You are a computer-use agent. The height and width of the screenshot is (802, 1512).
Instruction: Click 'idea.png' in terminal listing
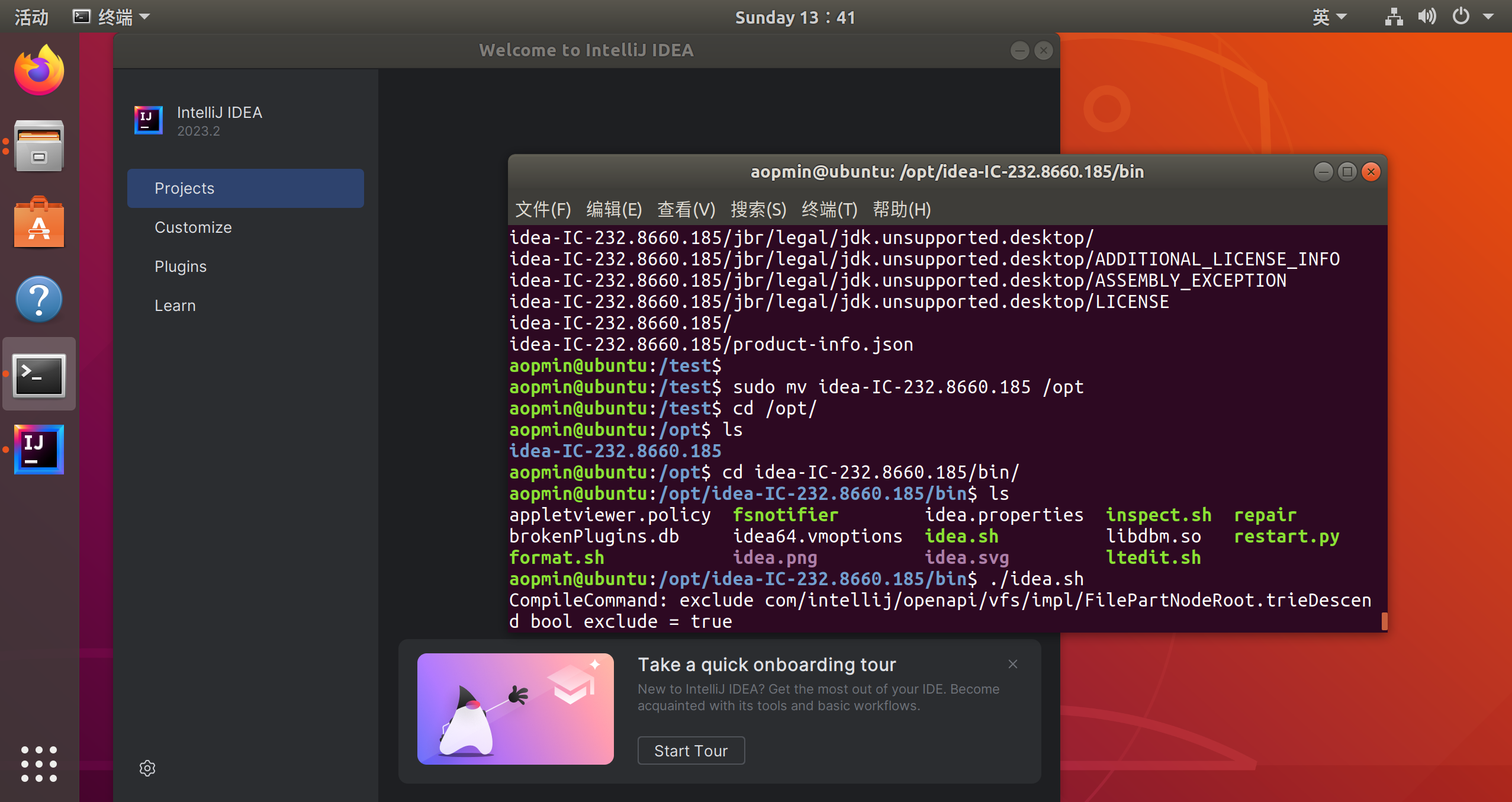(x=775, y=557)
